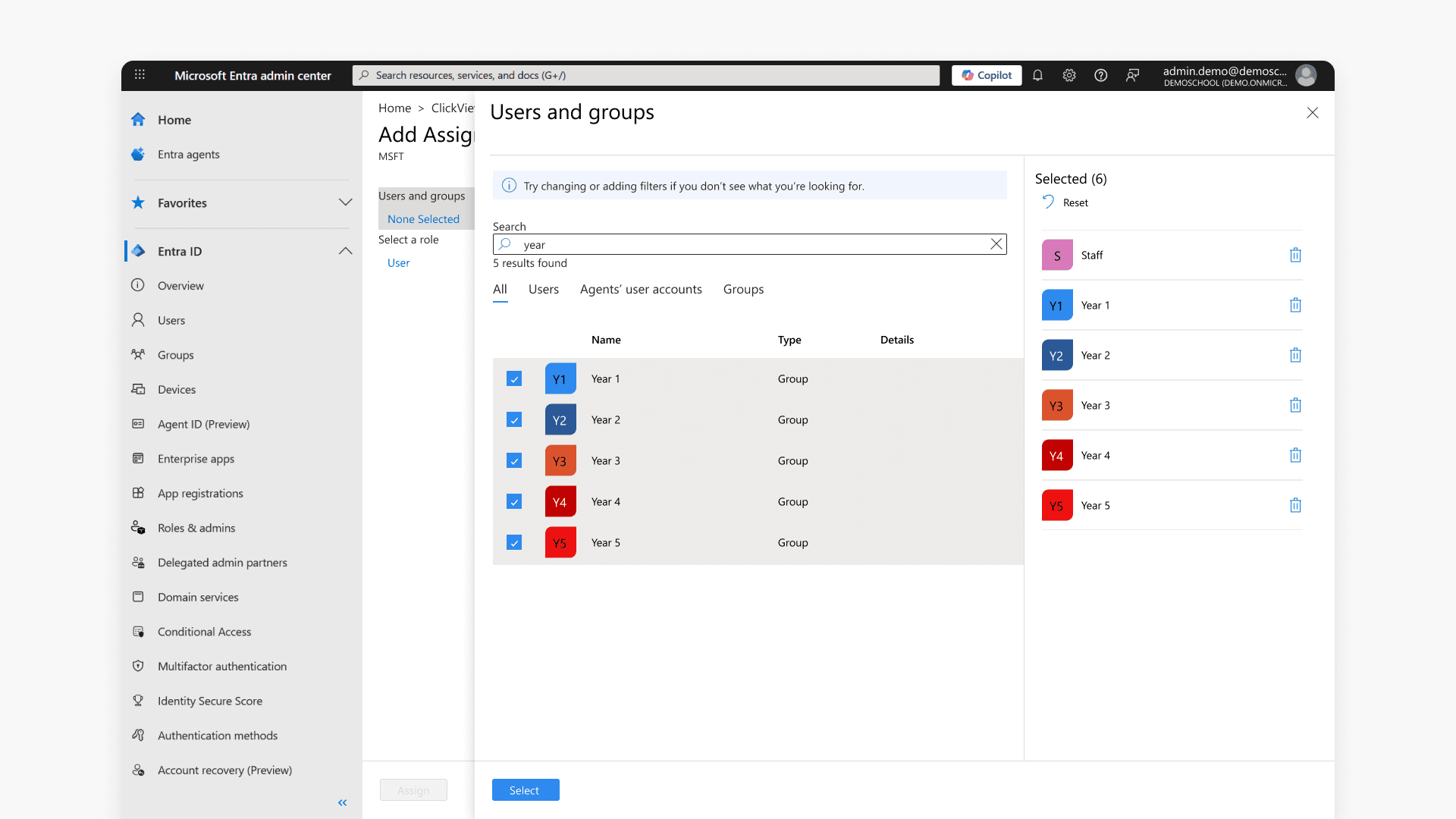1456x819 pixels.
Task: Open the help question mark icon
Action: click(x=1101, y=75)
